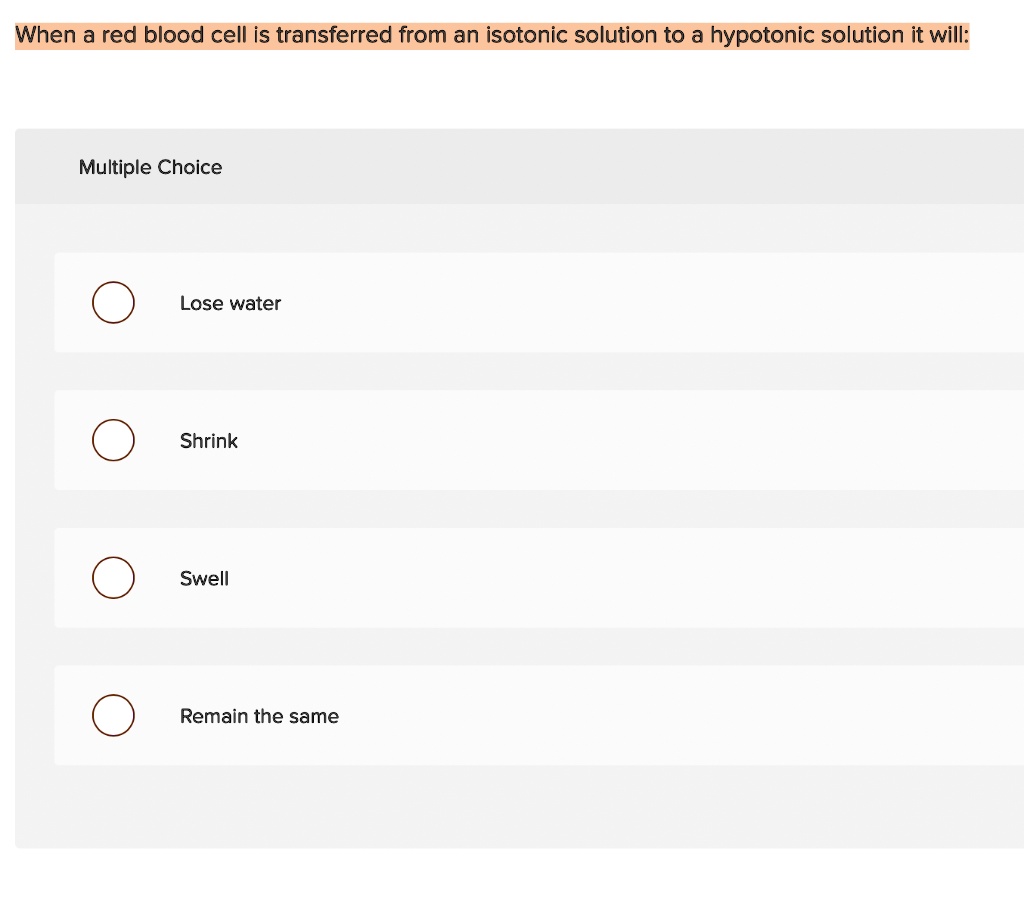This screenshot has width=1024, height=909.
Task: Select the radio button for Lose water
Action: 113,302
